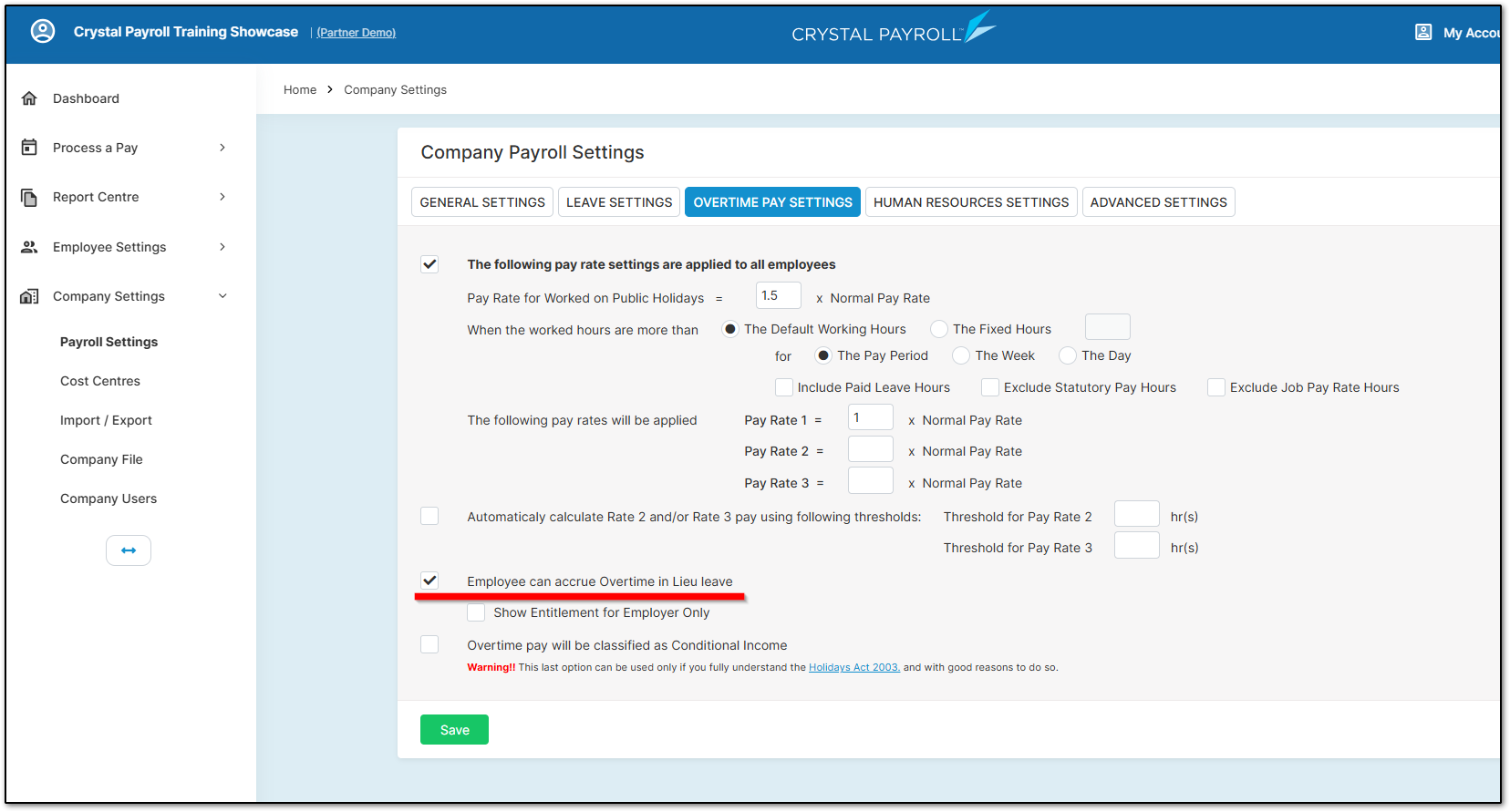Click the Pay Rate 1 input field
Image resolution: width=1510 pixels, height=812 pixels.
click(871, 417)
